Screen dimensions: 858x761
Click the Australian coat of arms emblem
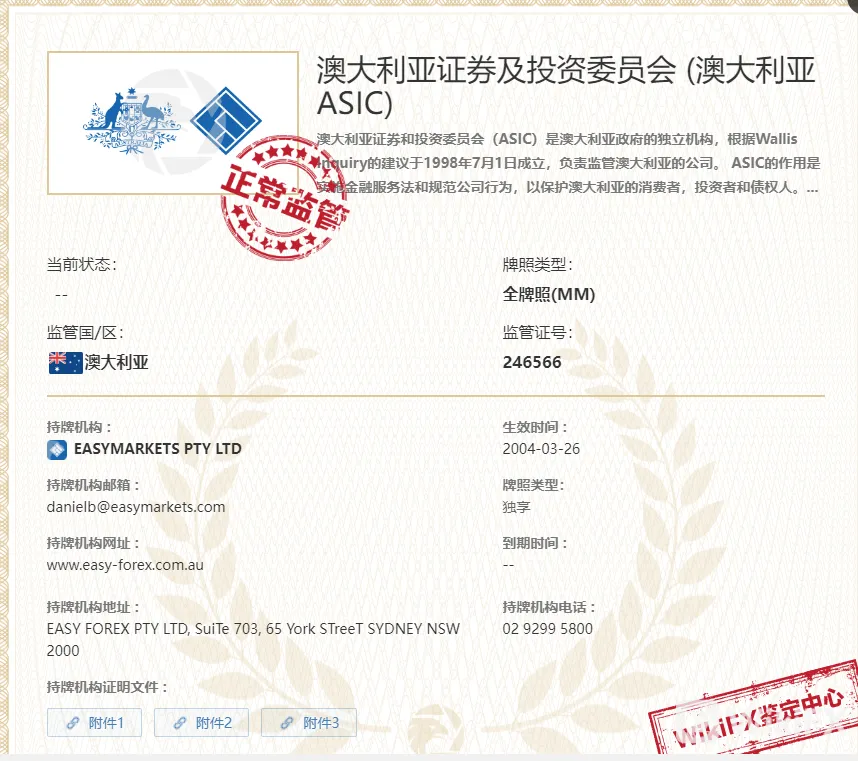click(x=131, y=121)
